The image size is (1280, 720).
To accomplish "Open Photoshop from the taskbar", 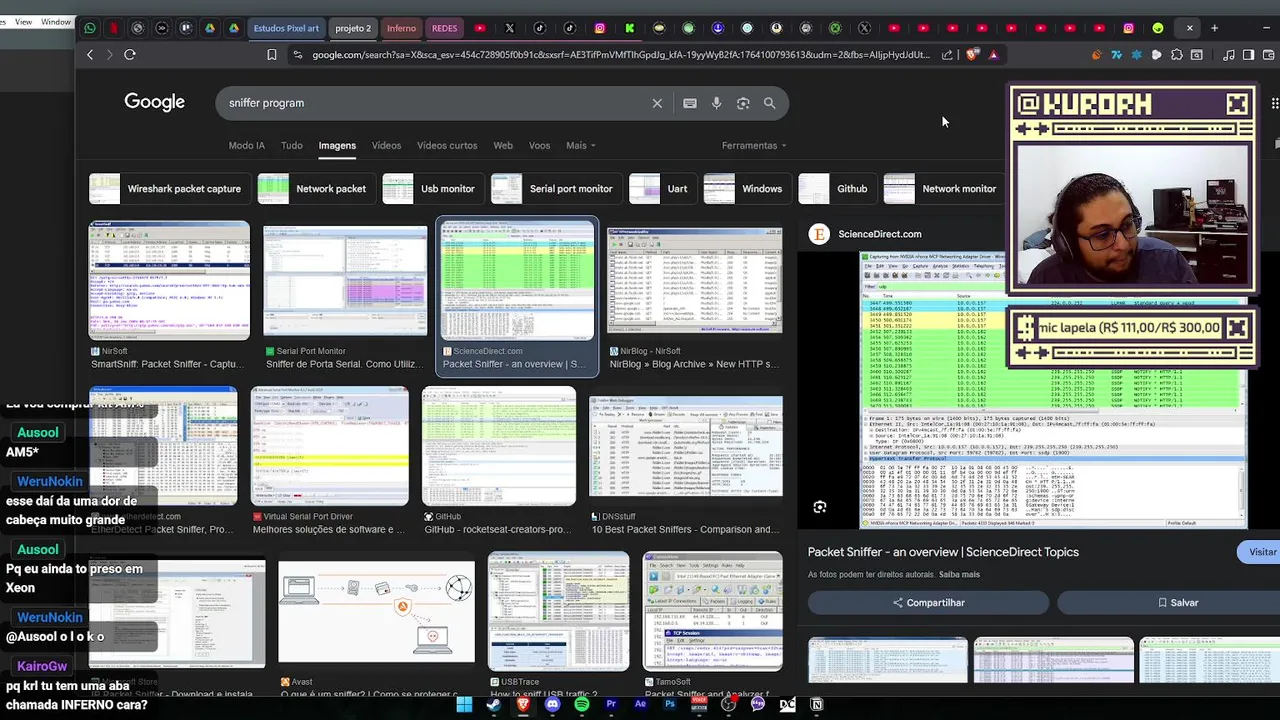I will click(670, 704).
